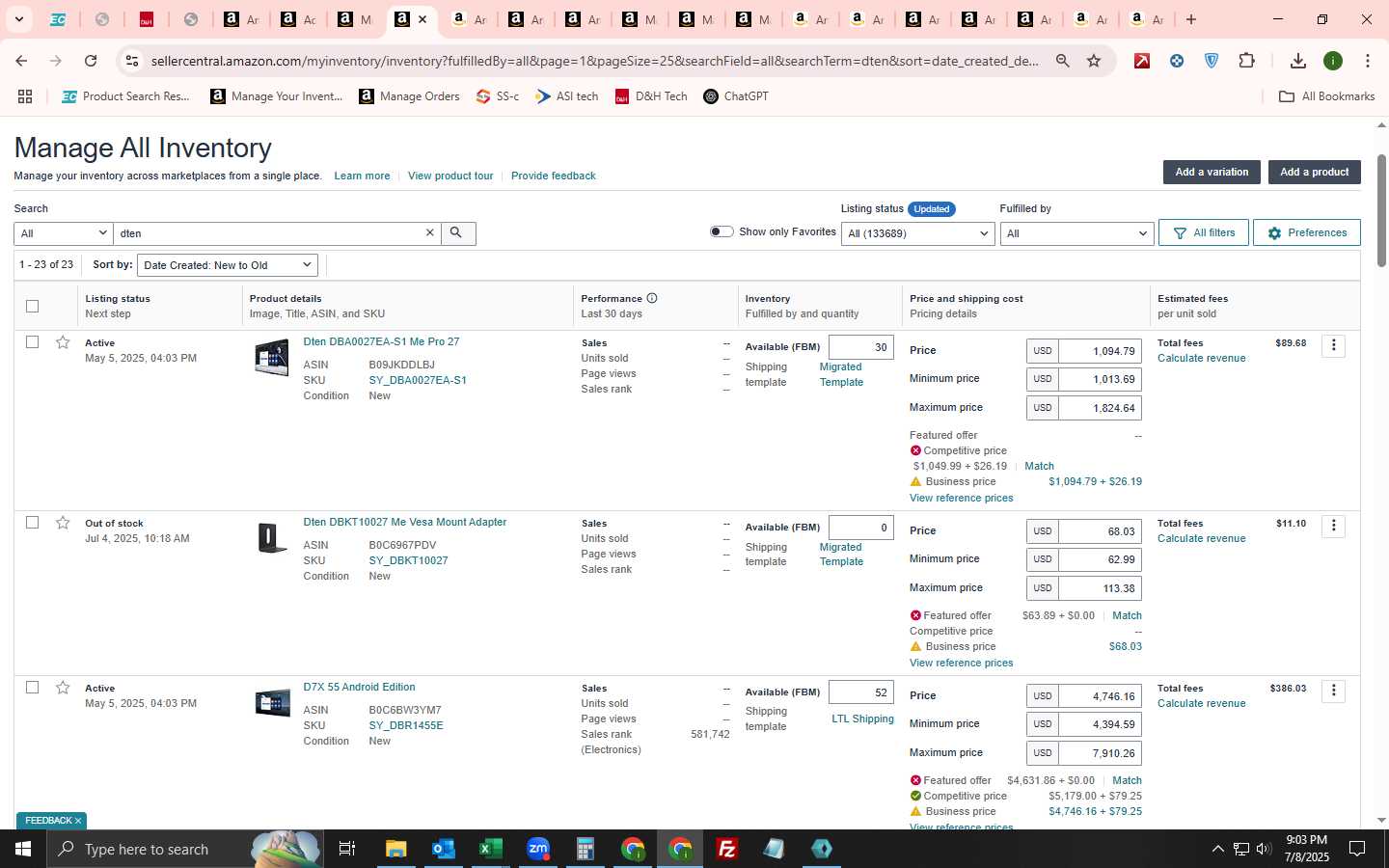Bookmark this page with the star icon

(1094, 61)
